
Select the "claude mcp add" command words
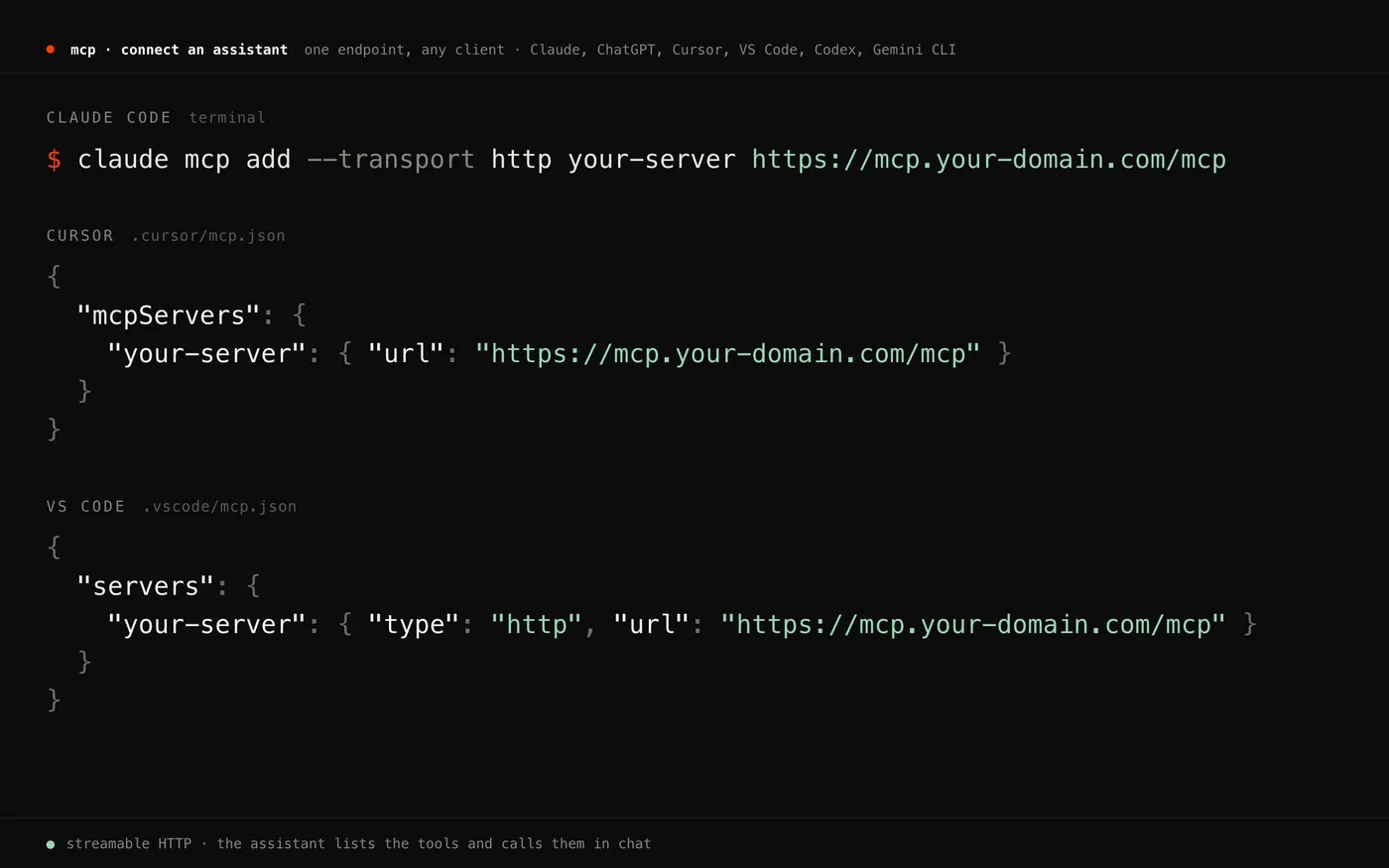pyautogui.click(x=185, y=160)
